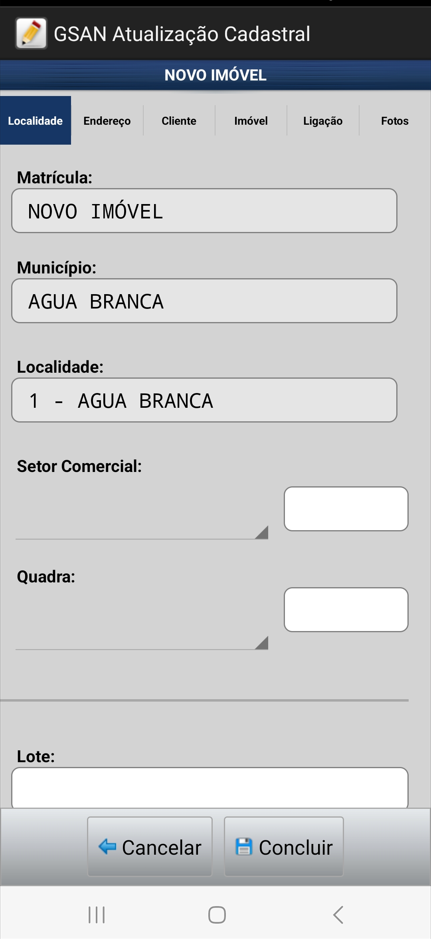431x939 pixels.
Task: Go to the Imóvel tab
Action: tap(251, 121)
